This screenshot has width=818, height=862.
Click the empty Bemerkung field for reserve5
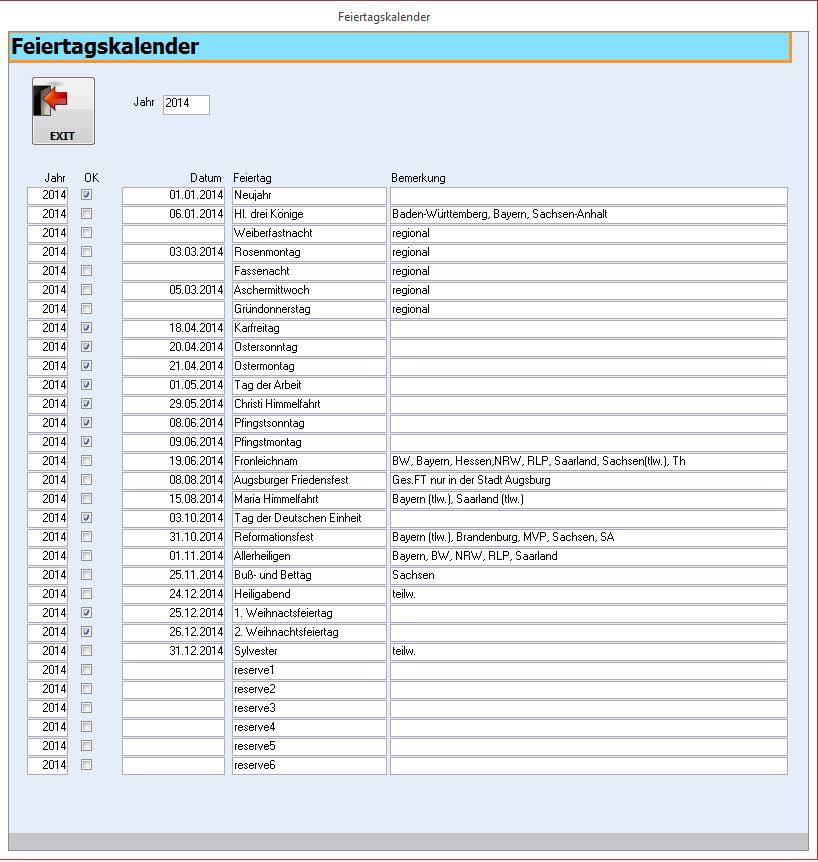(x=589, y=747)
